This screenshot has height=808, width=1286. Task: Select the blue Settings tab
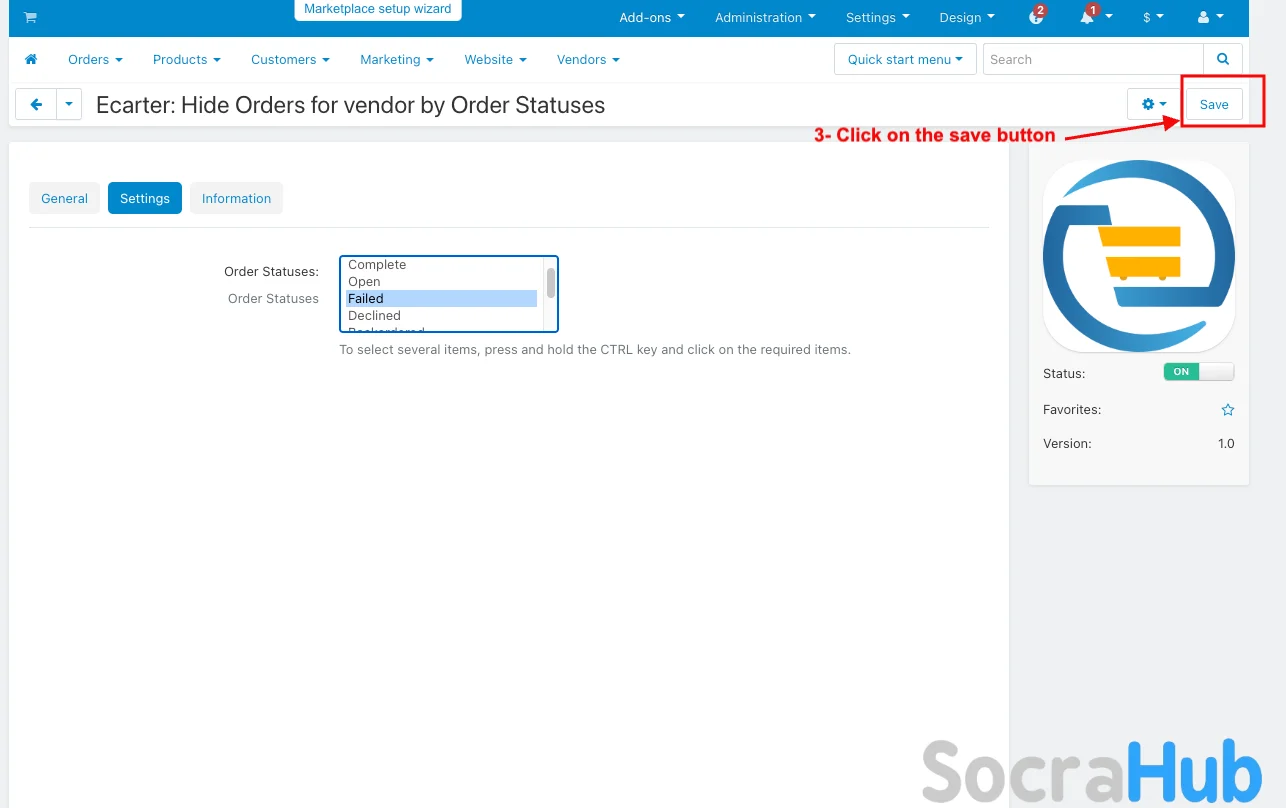pos(145,198)
